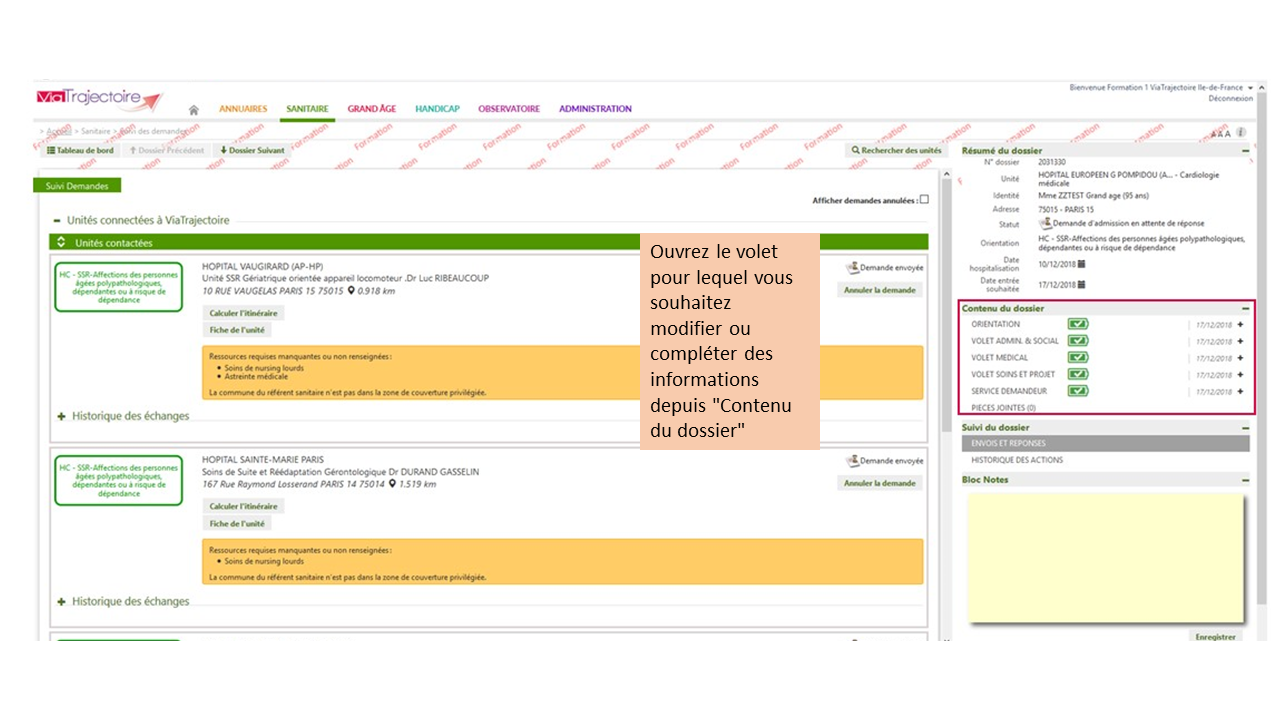Click Annuler la demande for Hopital Sainte-Marie
This screenshot has height=720, width=1280.
coord(879,483)
